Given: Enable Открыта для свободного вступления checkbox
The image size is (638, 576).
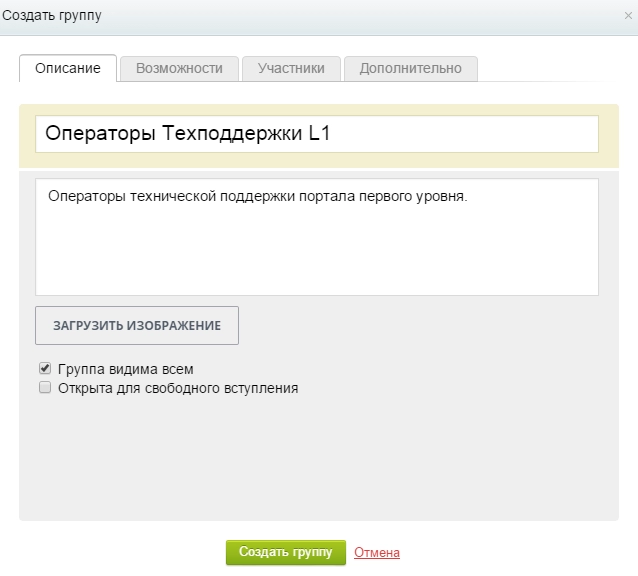Looking at the screenshot, I should click(x=44, y=388).
